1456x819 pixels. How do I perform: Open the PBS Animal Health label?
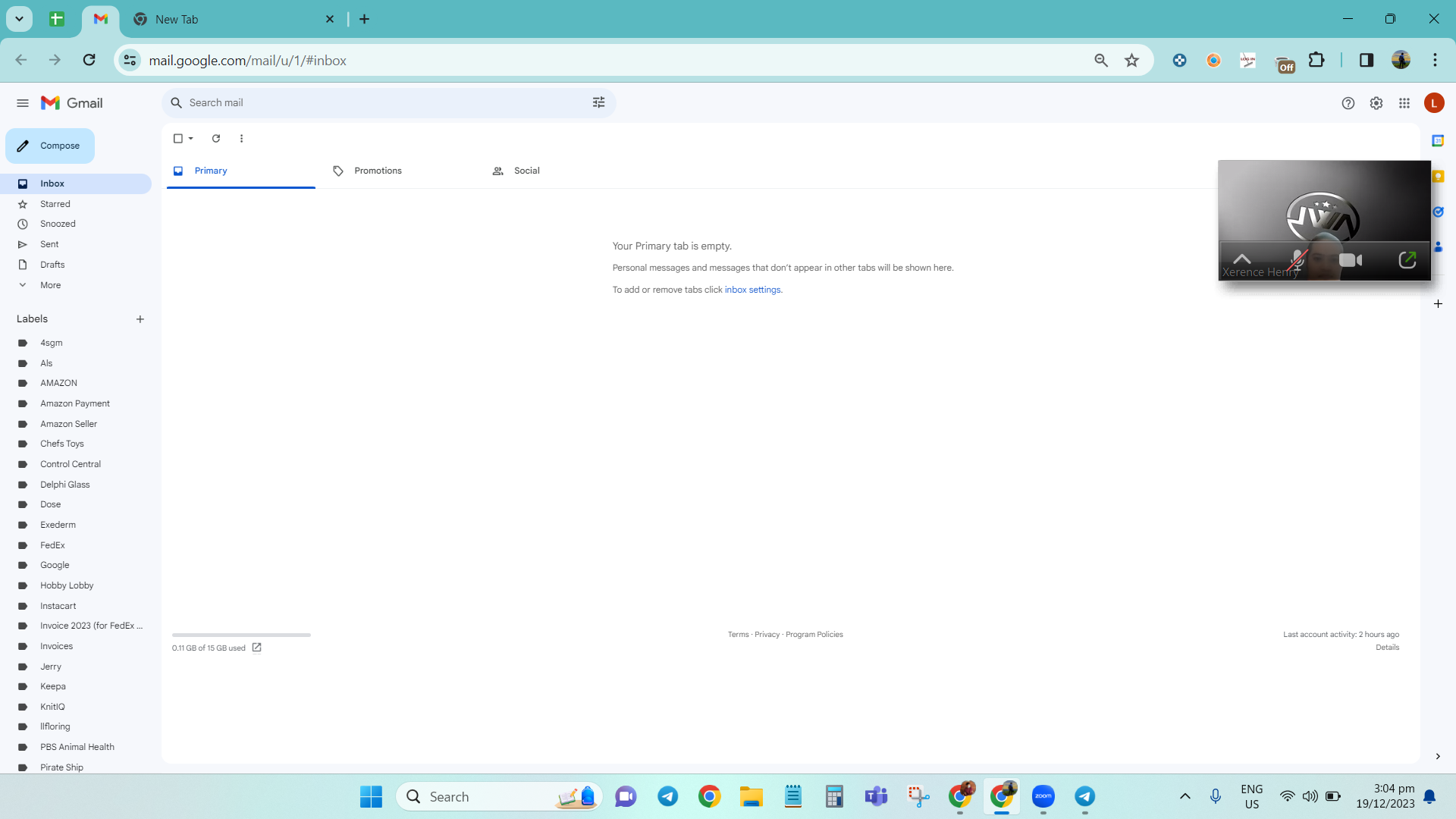pyautogui.click(x=76, y=747)
